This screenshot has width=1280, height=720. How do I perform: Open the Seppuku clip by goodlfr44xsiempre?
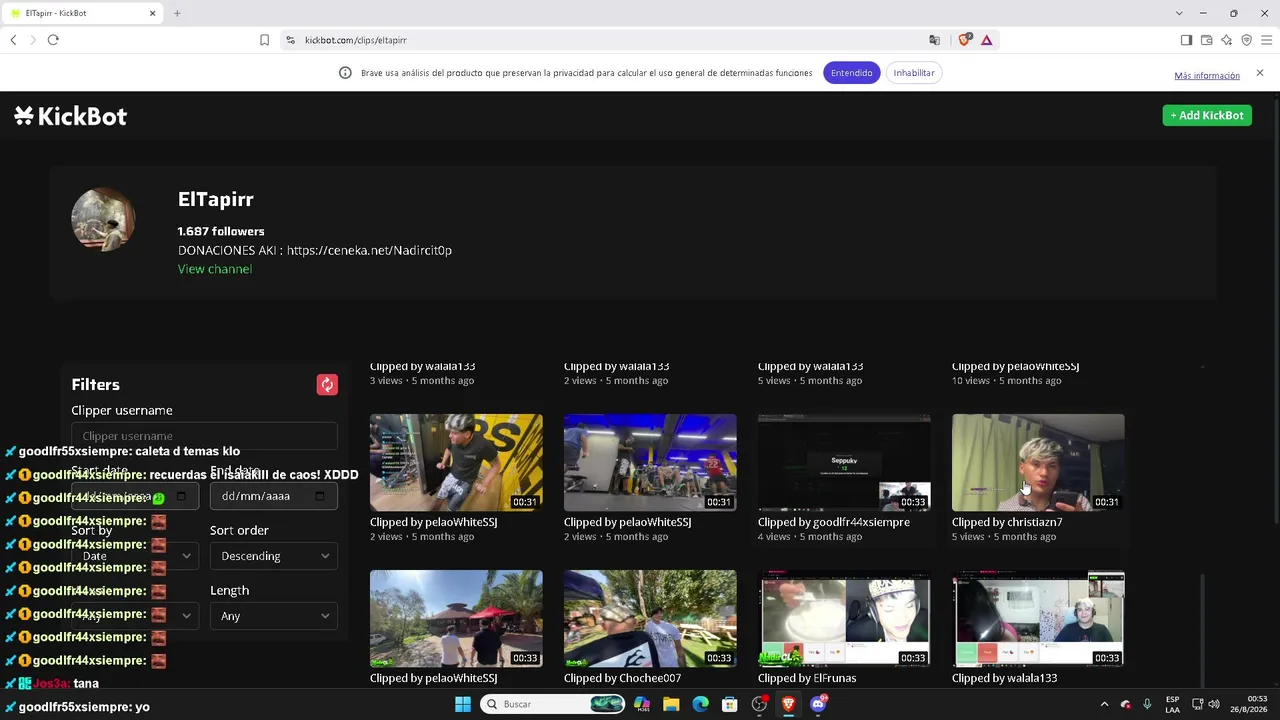[844, 462]
